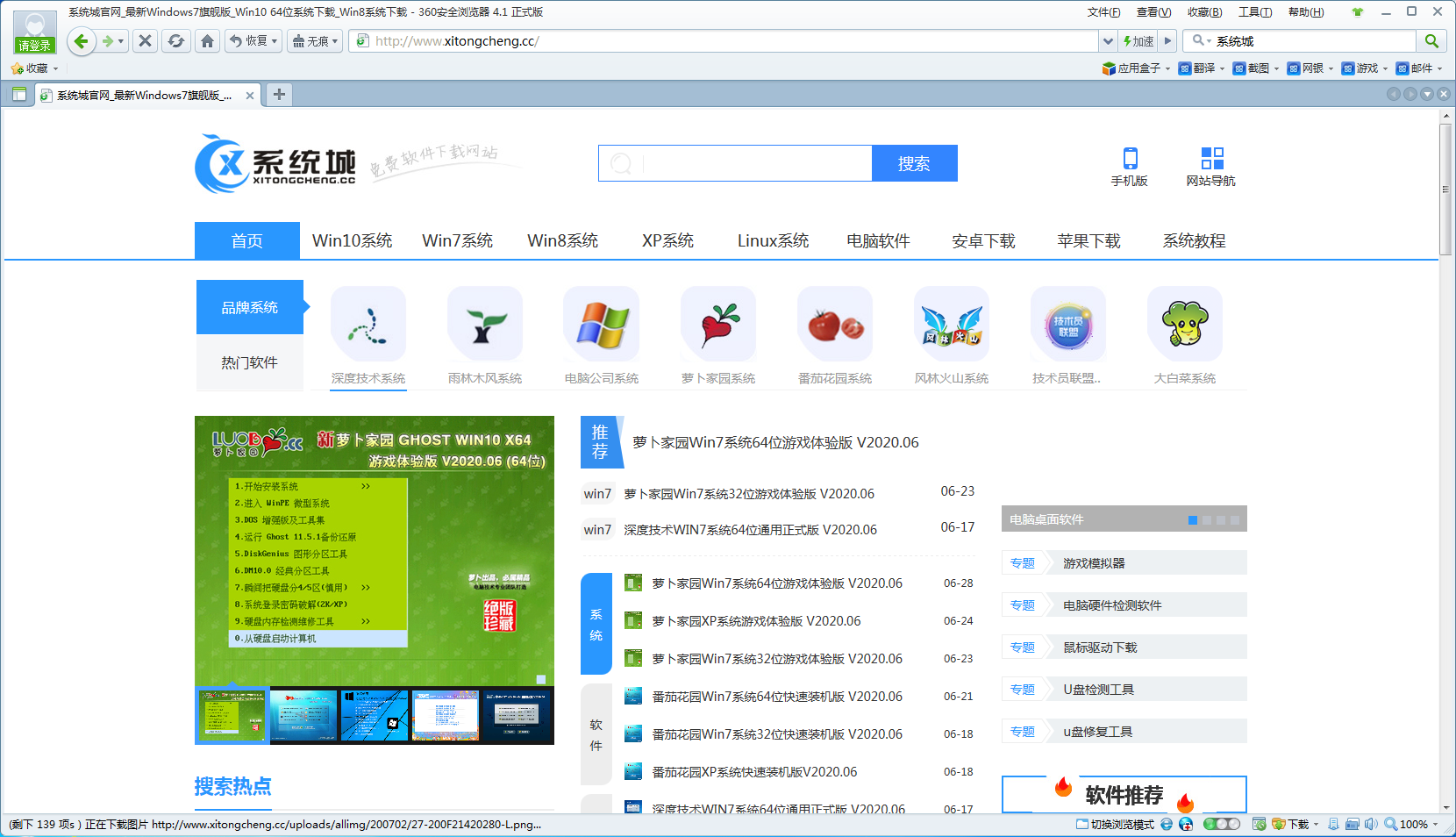This screenshot has height=837, width=1456.
Task: Select the second blue-screen carousel thumbnail
Action: 303,715
